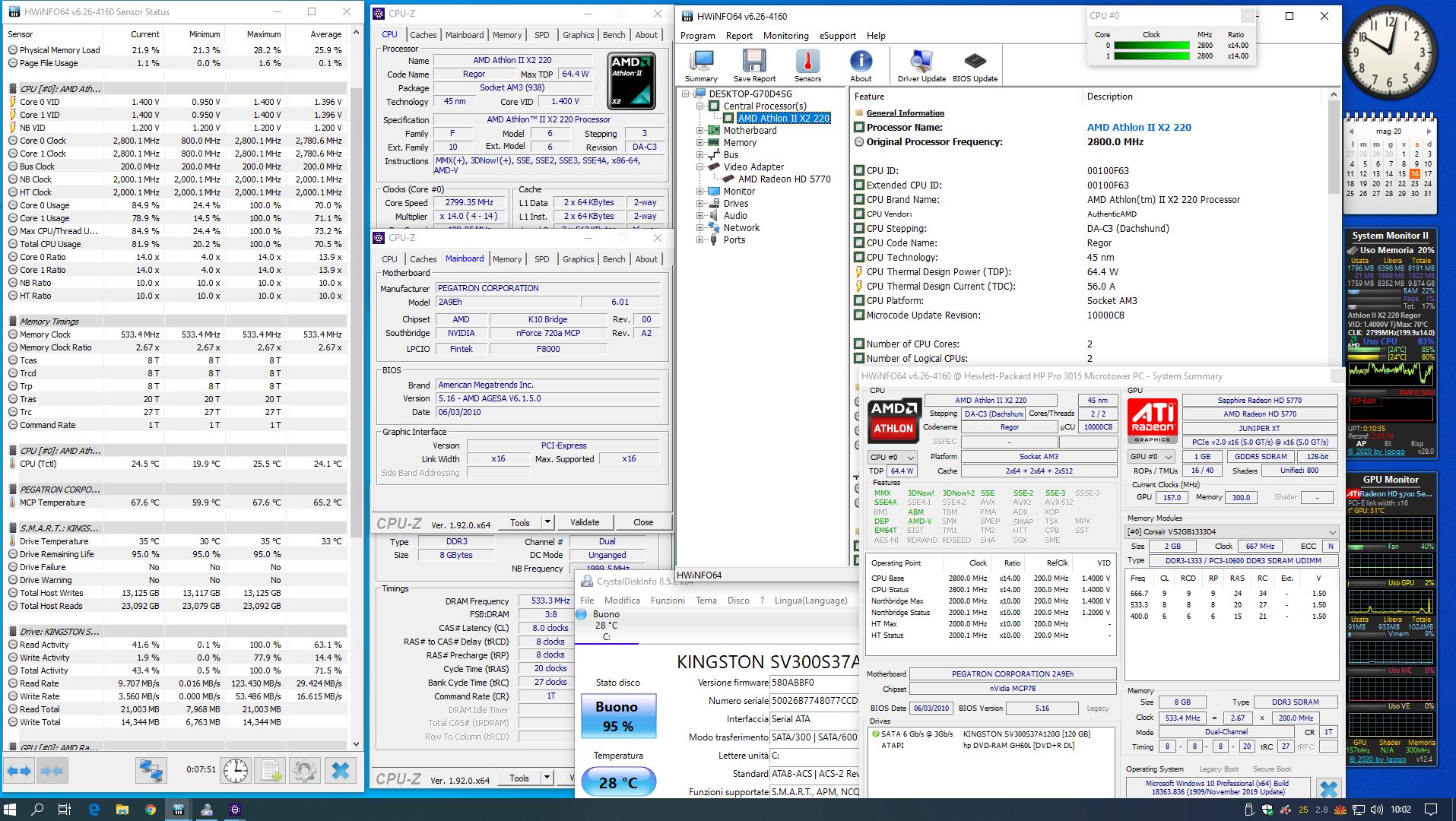Click expand-all arrows in Sensor Status window
The height and width of the screenshot is (821, 1456).
click(x=19, y=771)
